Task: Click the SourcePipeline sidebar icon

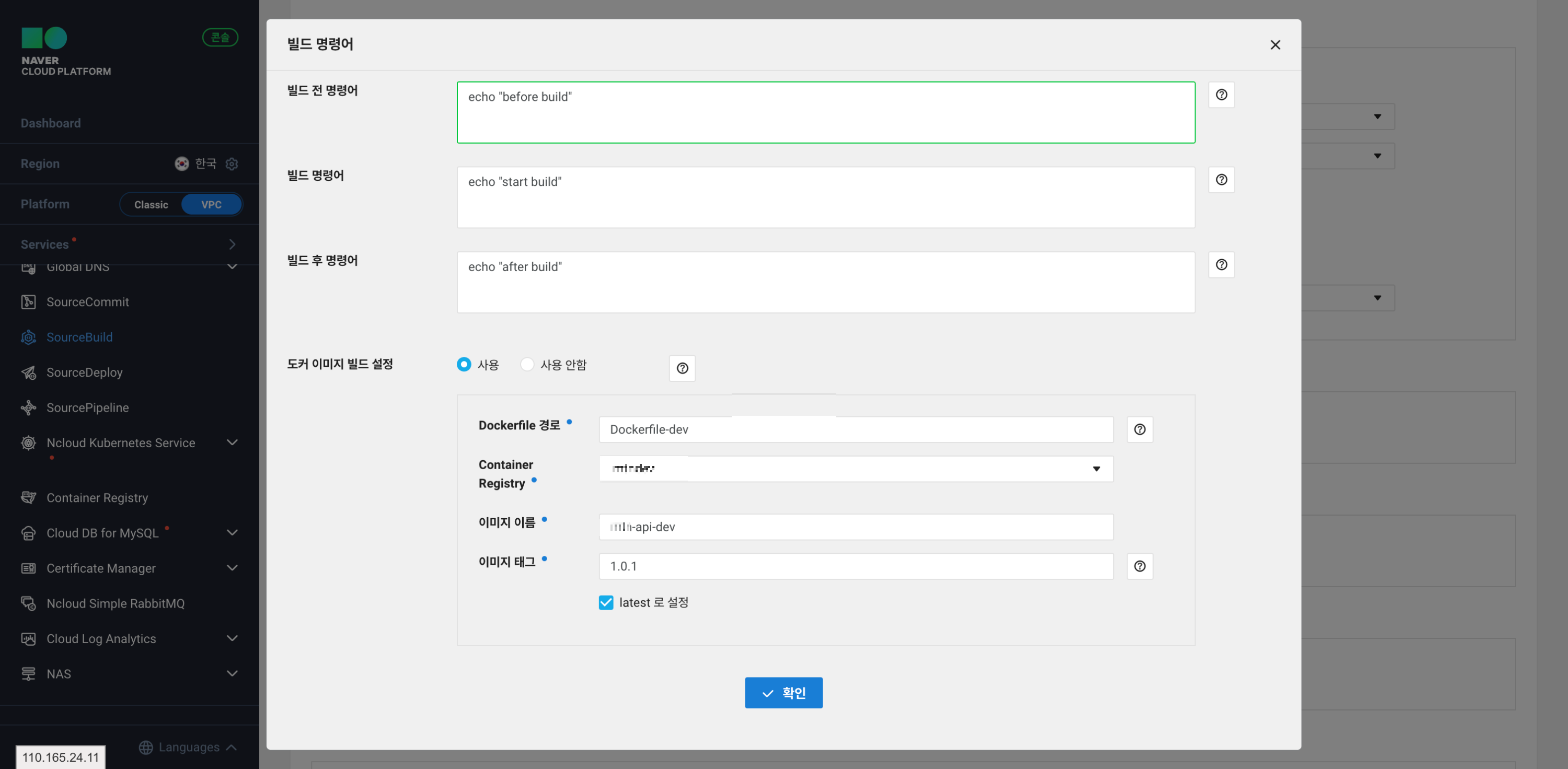Action: 28,407
